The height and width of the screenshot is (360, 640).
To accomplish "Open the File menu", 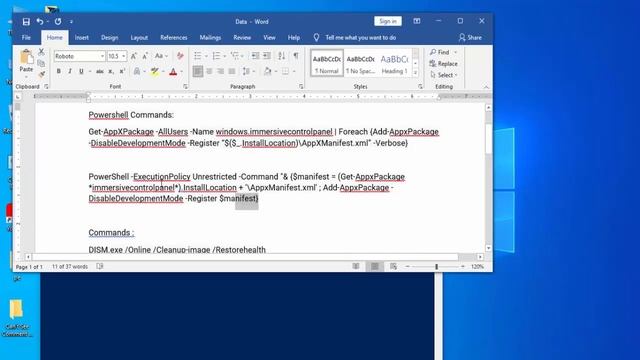I will [x=27, y=38].
